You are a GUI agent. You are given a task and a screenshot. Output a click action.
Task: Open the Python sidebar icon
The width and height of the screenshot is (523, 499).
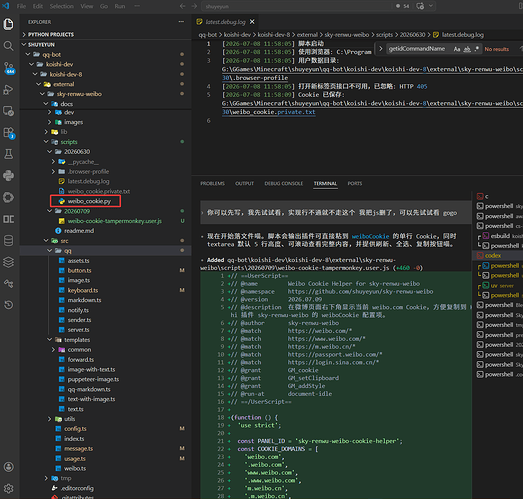8,175
